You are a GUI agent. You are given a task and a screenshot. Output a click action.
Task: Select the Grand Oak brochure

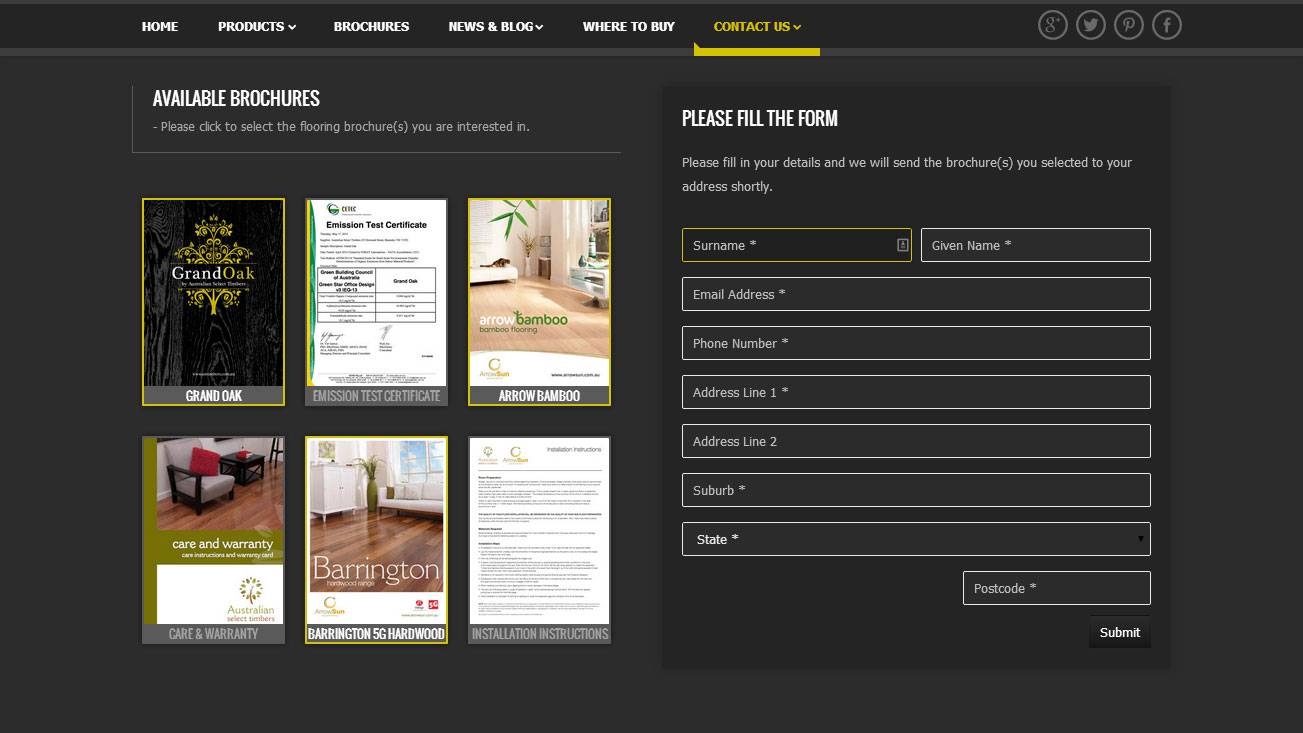[213, 301]
